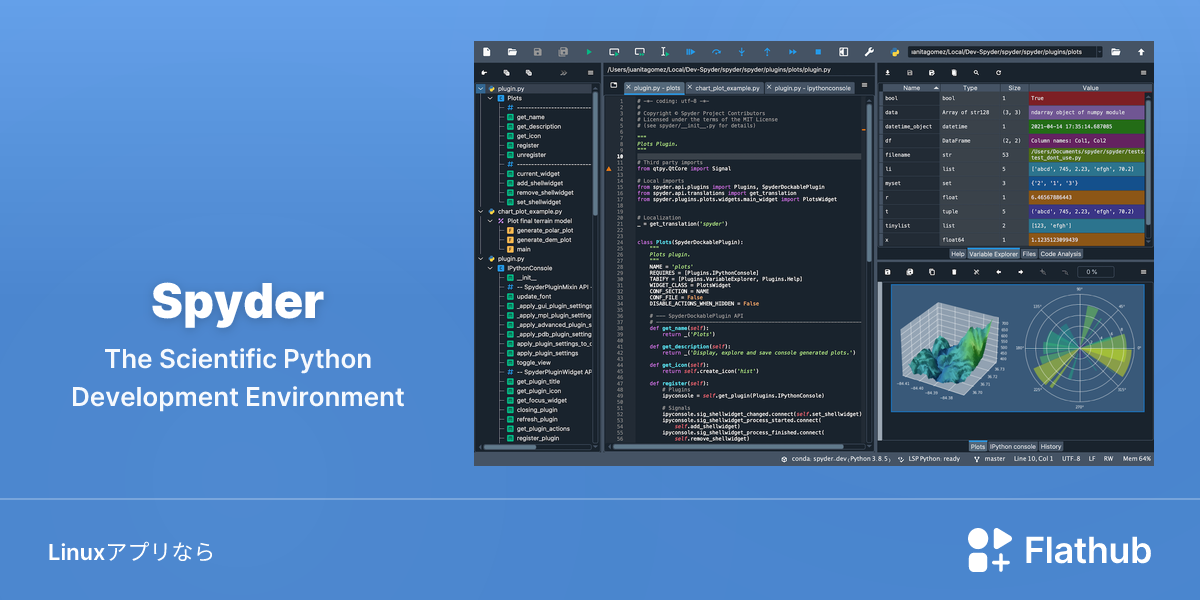The width and height of the screenshot is (1200, 600).
Task: Click the terrain and polar plot image
Action: pyautogui.click(x=1017, y=349)
